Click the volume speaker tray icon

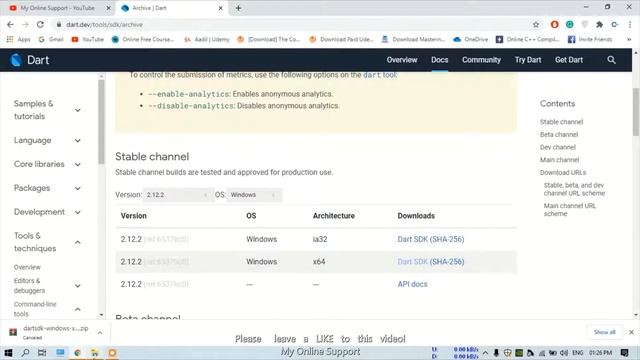(x=564, y=353)
